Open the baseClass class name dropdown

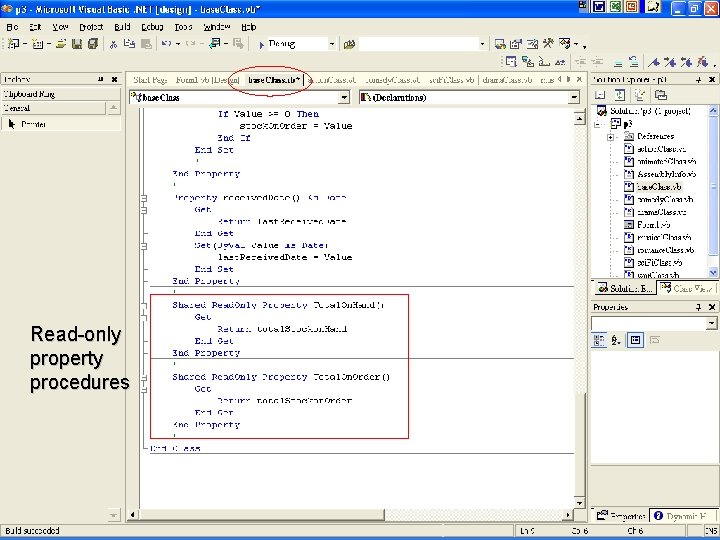point(343,98)
